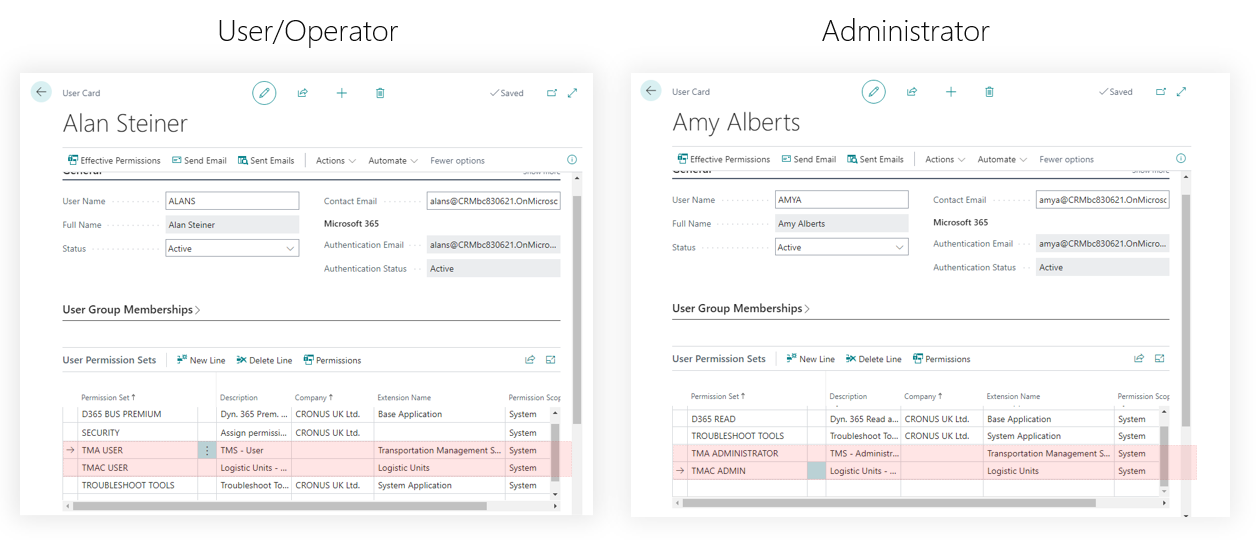This screenshot has height=540, width=1256.
Task: Click Sent Emails on Amy Alberts card
Action: point(875,159)
